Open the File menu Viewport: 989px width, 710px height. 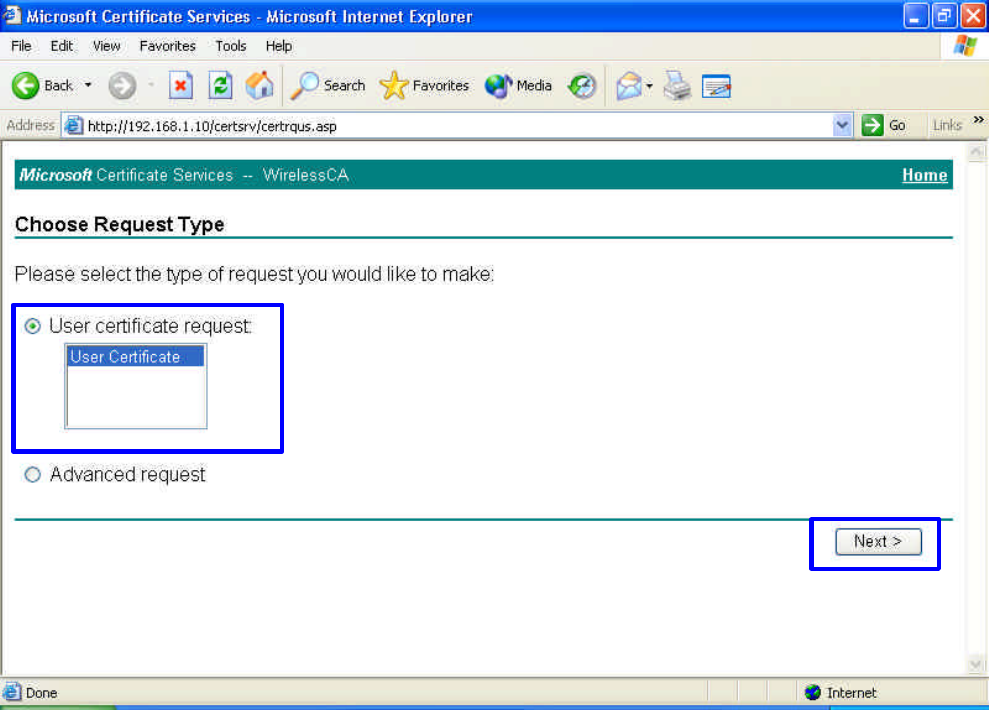(x=21, y=46)
